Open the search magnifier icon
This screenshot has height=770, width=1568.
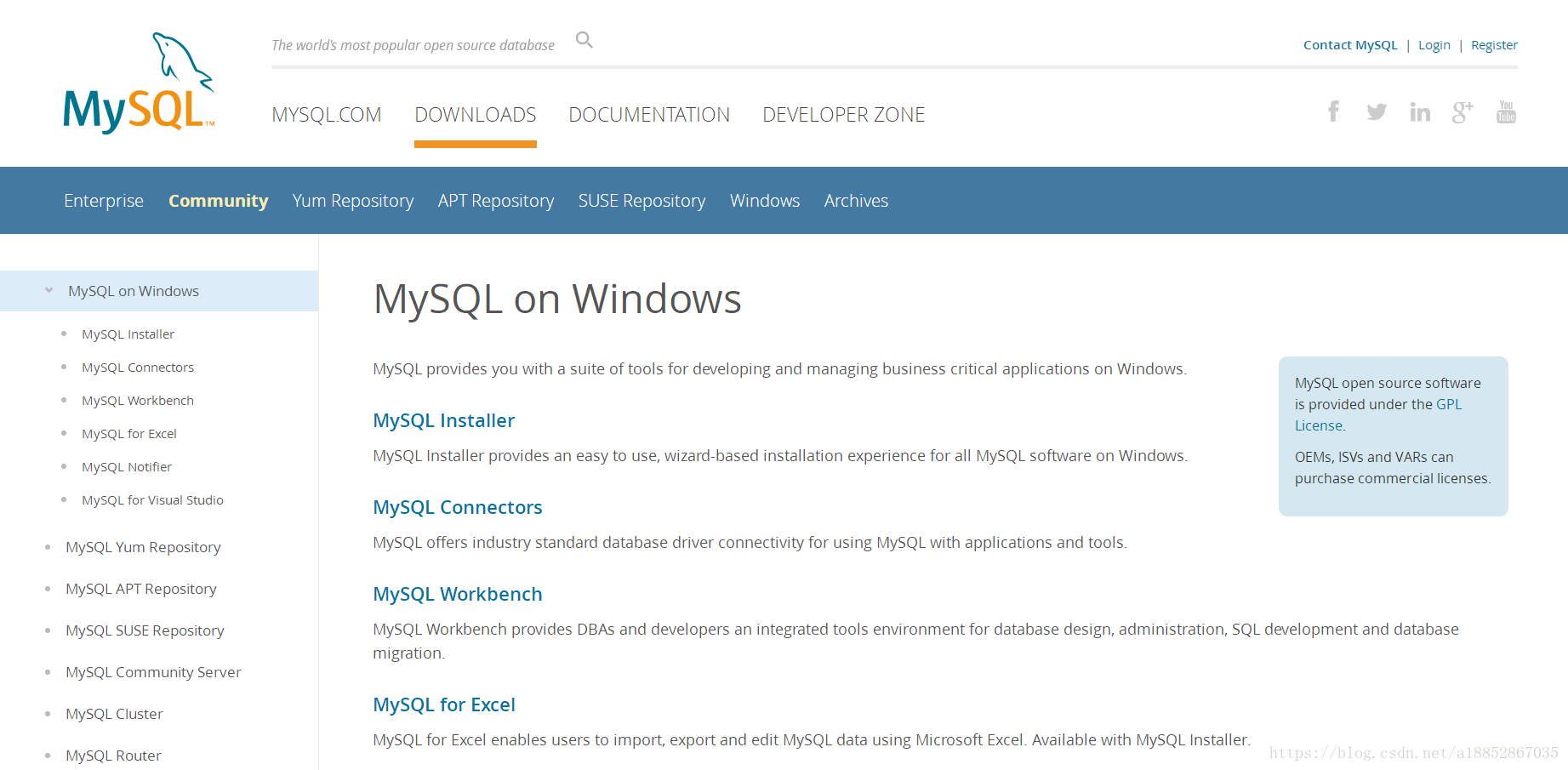584,40
